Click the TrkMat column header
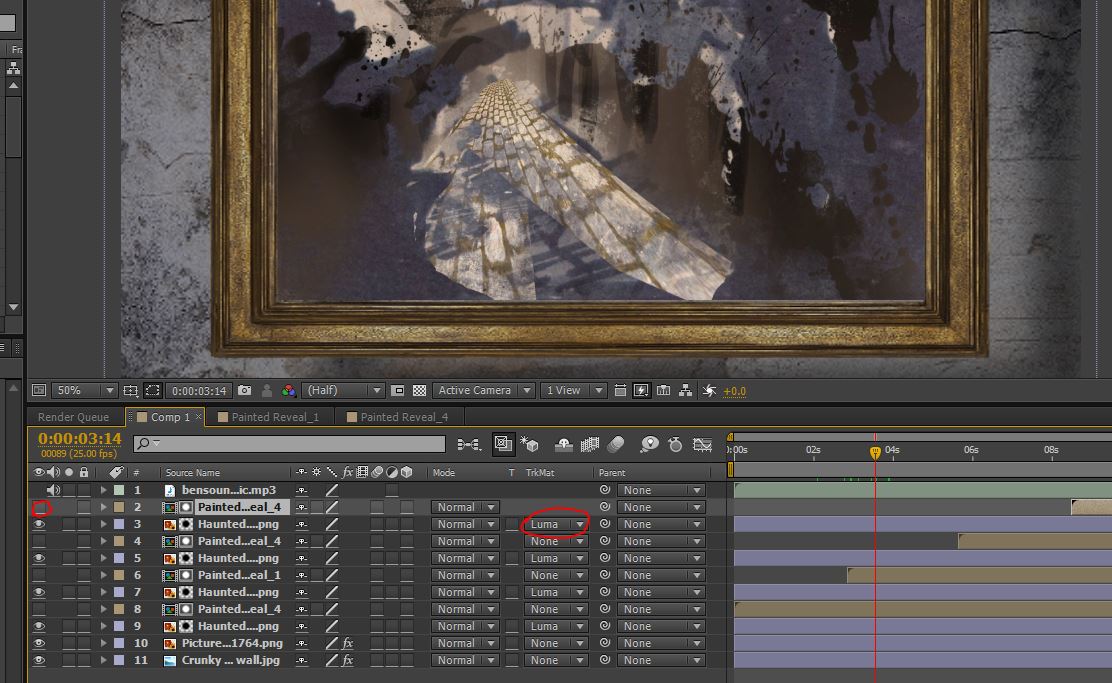 click(540, 472)
